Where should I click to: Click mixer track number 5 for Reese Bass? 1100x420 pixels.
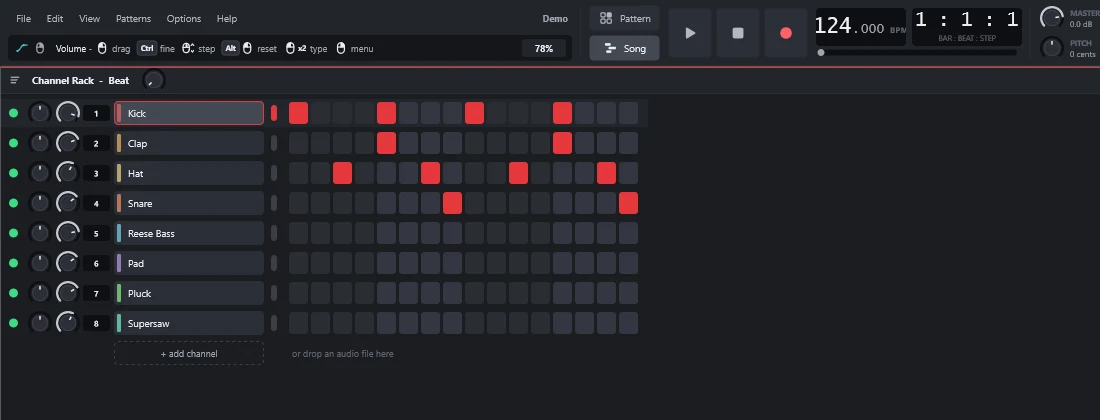point(96,233)
